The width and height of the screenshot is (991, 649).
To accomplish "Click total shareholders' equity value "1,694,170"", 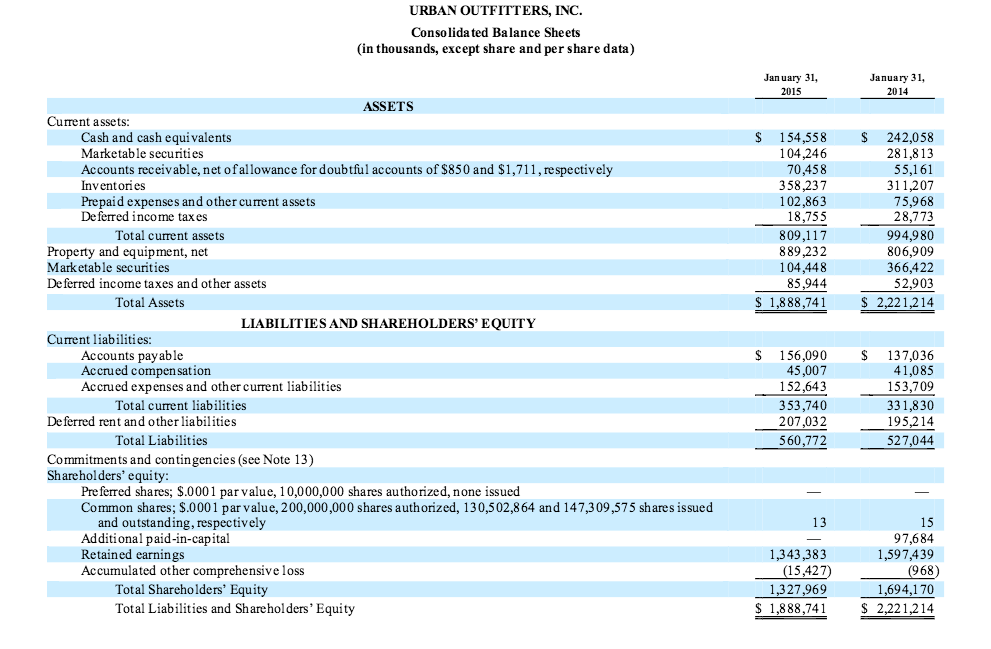I will [x=905, y=589].
